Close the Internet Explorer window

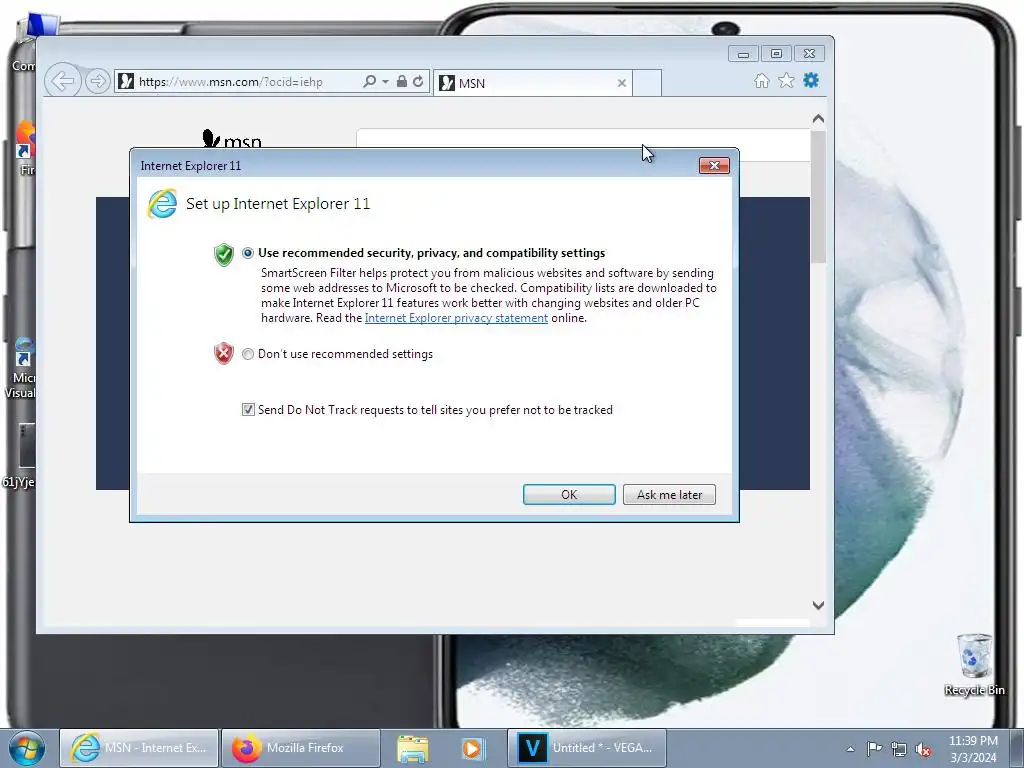[x=809, y=54]
